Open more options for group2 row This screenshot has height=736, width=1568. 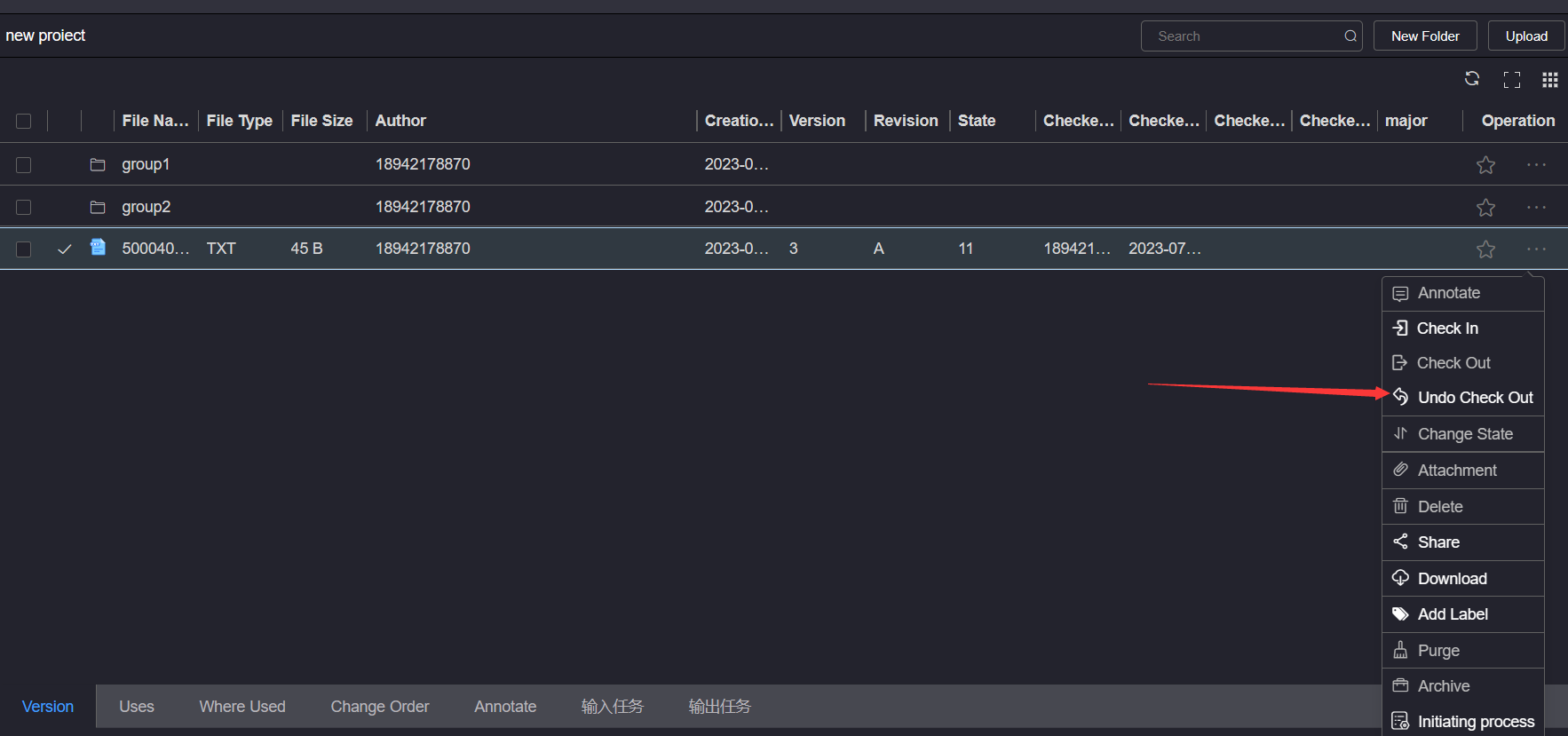(1536, 207)
